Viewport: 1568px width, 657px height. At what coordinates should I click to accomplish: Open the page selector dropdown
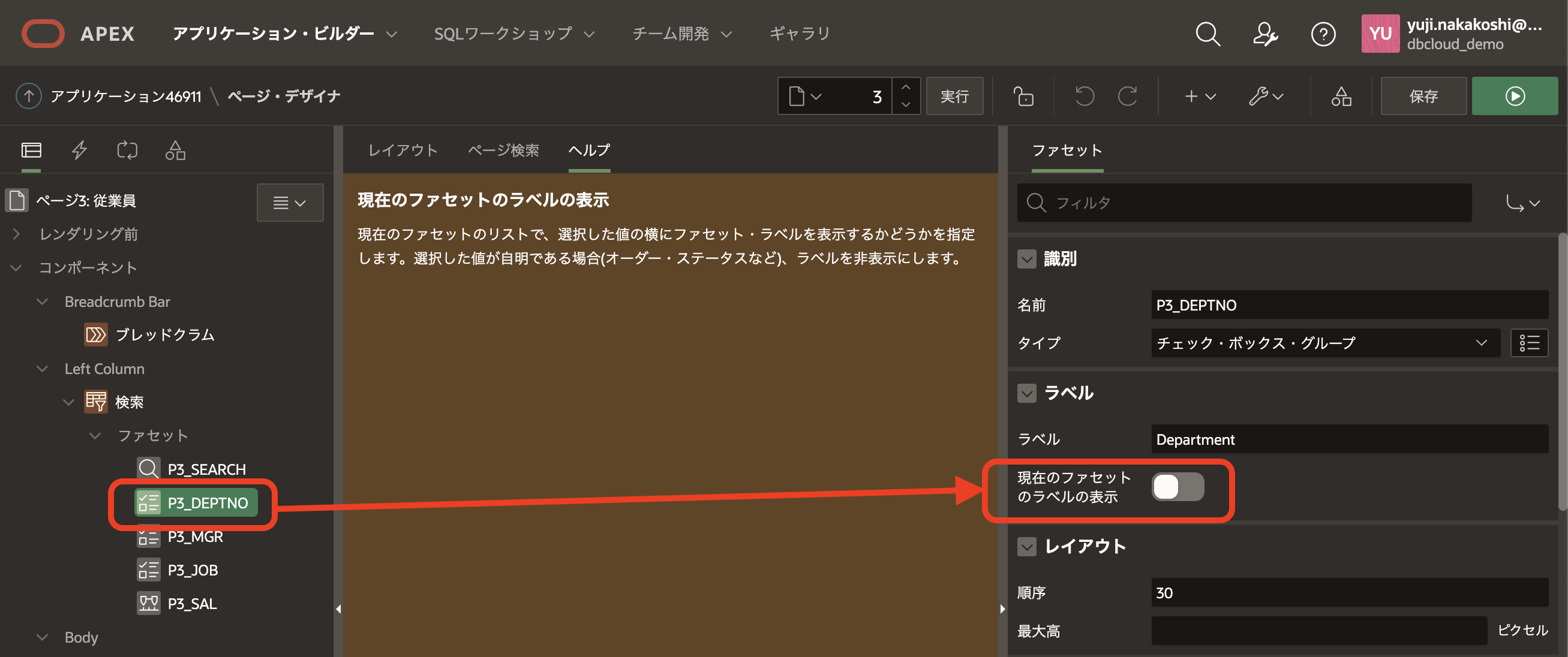806,96
